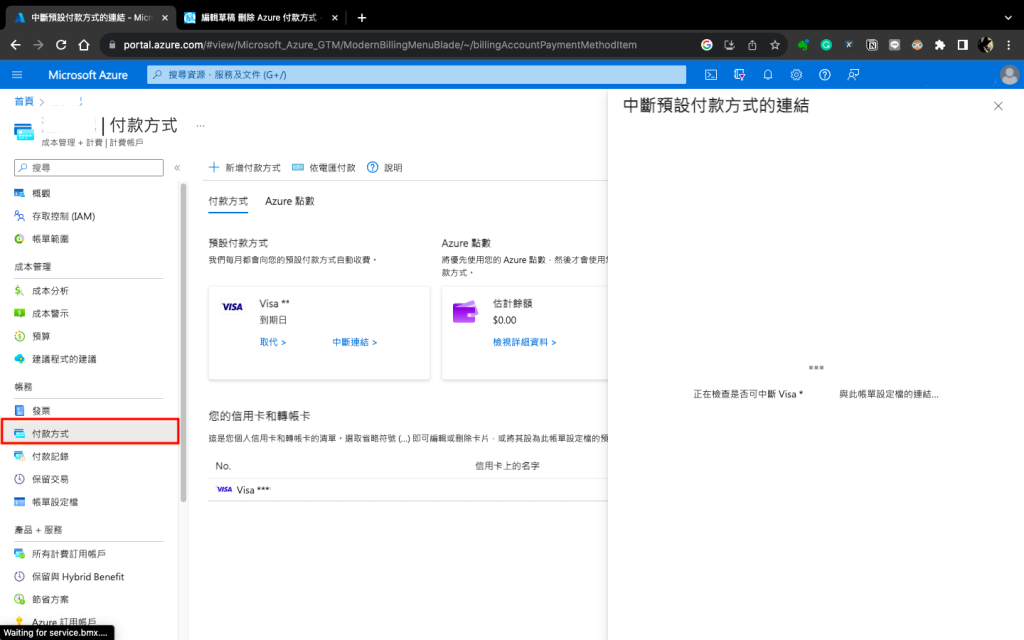The image size is (1024, 640).
Task: Reload the page in the browser
Action: (61, 45)
